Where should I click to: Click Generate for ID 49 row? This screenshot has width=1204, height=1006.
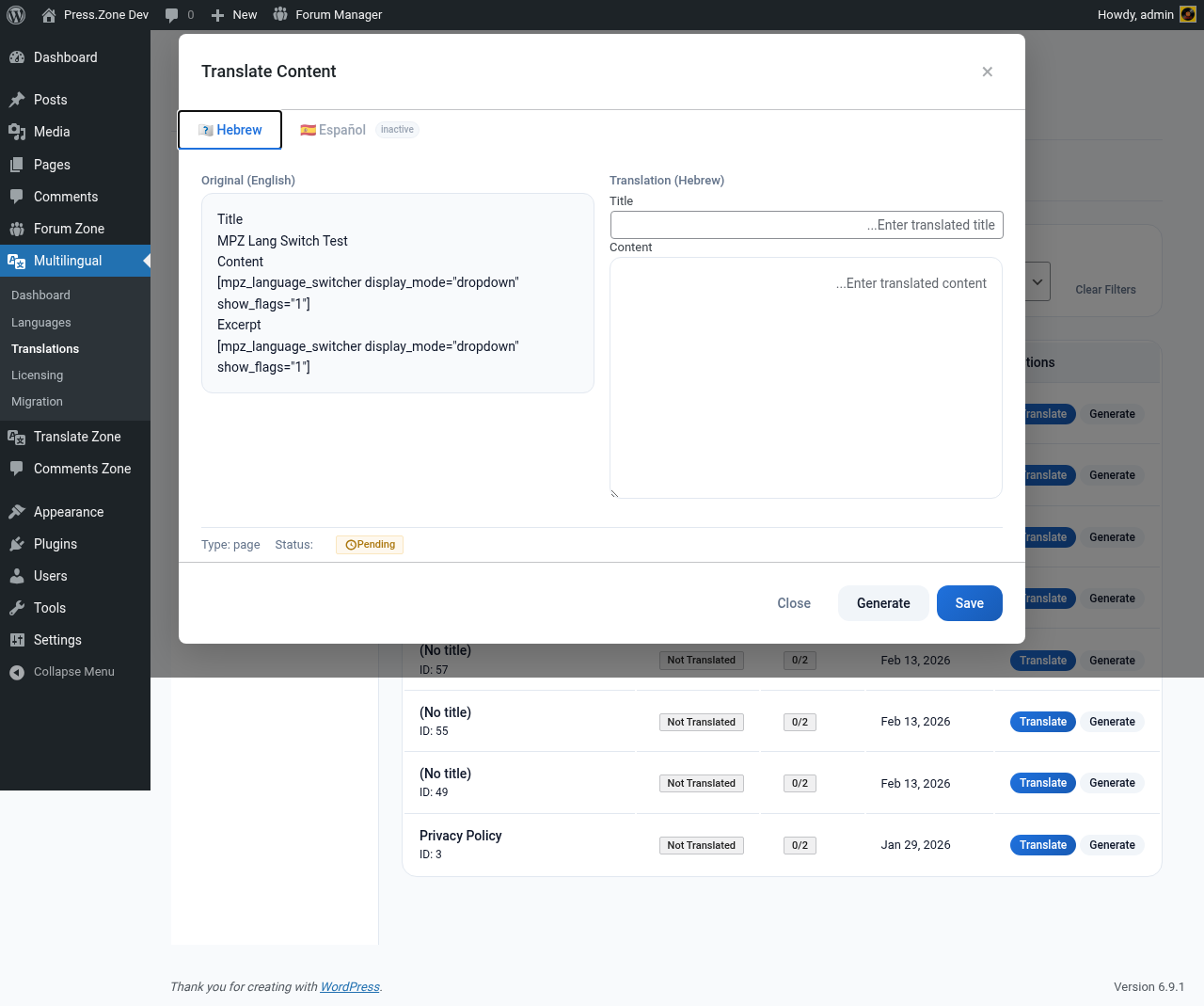1112,783
